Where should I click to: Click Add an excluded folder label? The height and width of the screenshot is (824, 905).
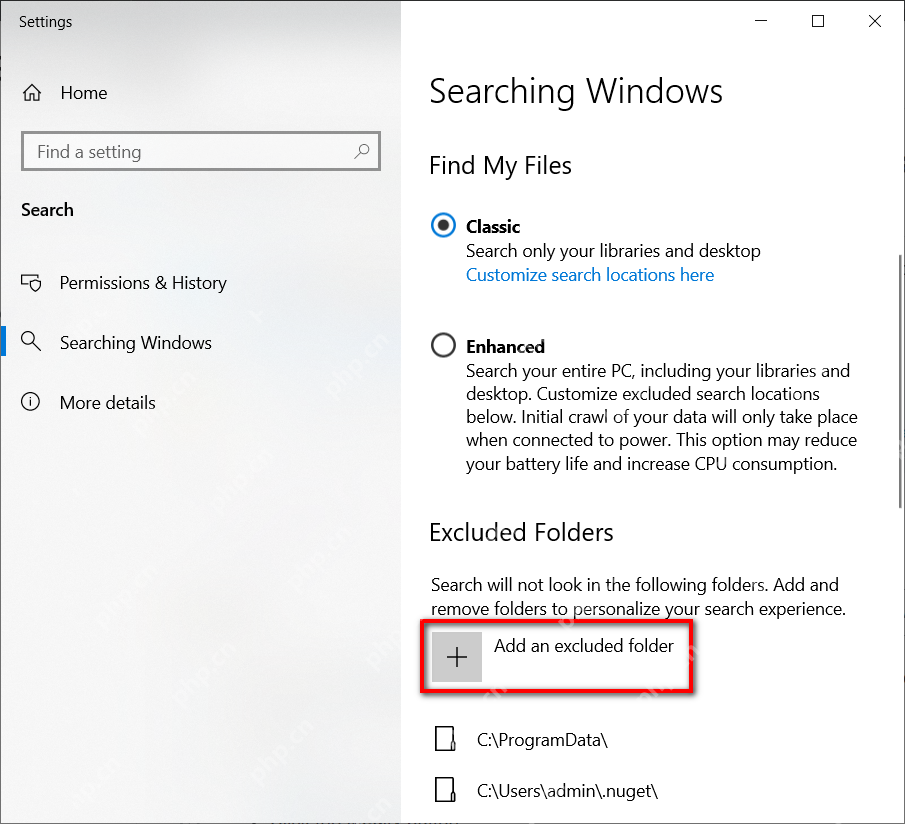pos(584,646)
